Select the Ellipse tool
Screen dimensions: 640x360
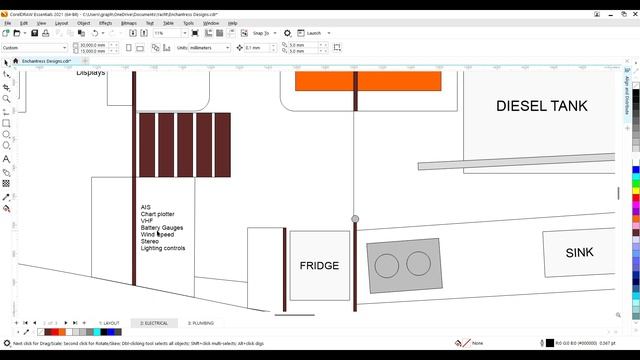(6, 134)
